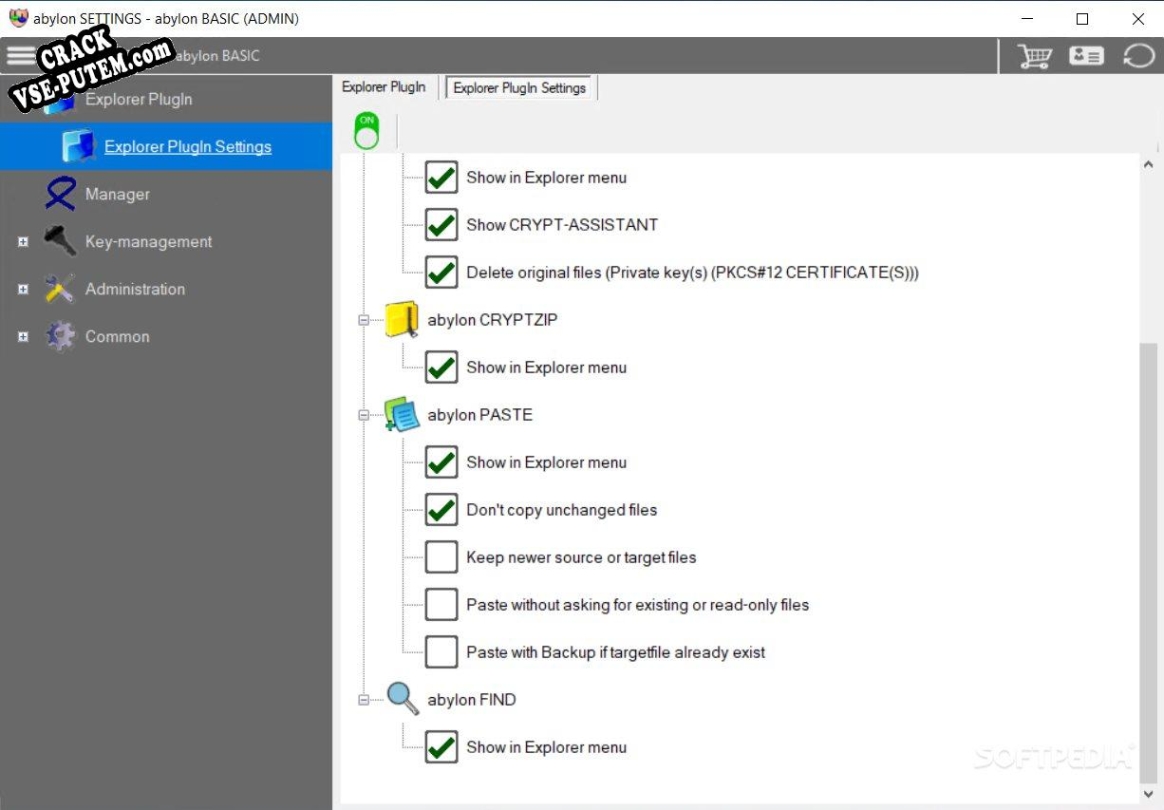Click the Explorer PlugIn Settings sidebar icon
Image resolution: width=1164 pixels, height=810 pixels.
(78, 146)
